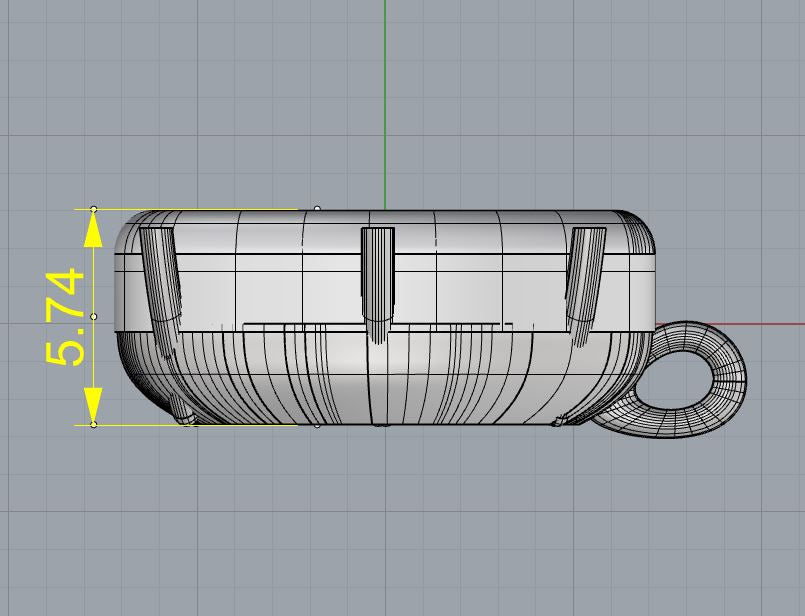Select the upper yellow extension line
Screen dimensions: 805x616
[x=200, y=210]
